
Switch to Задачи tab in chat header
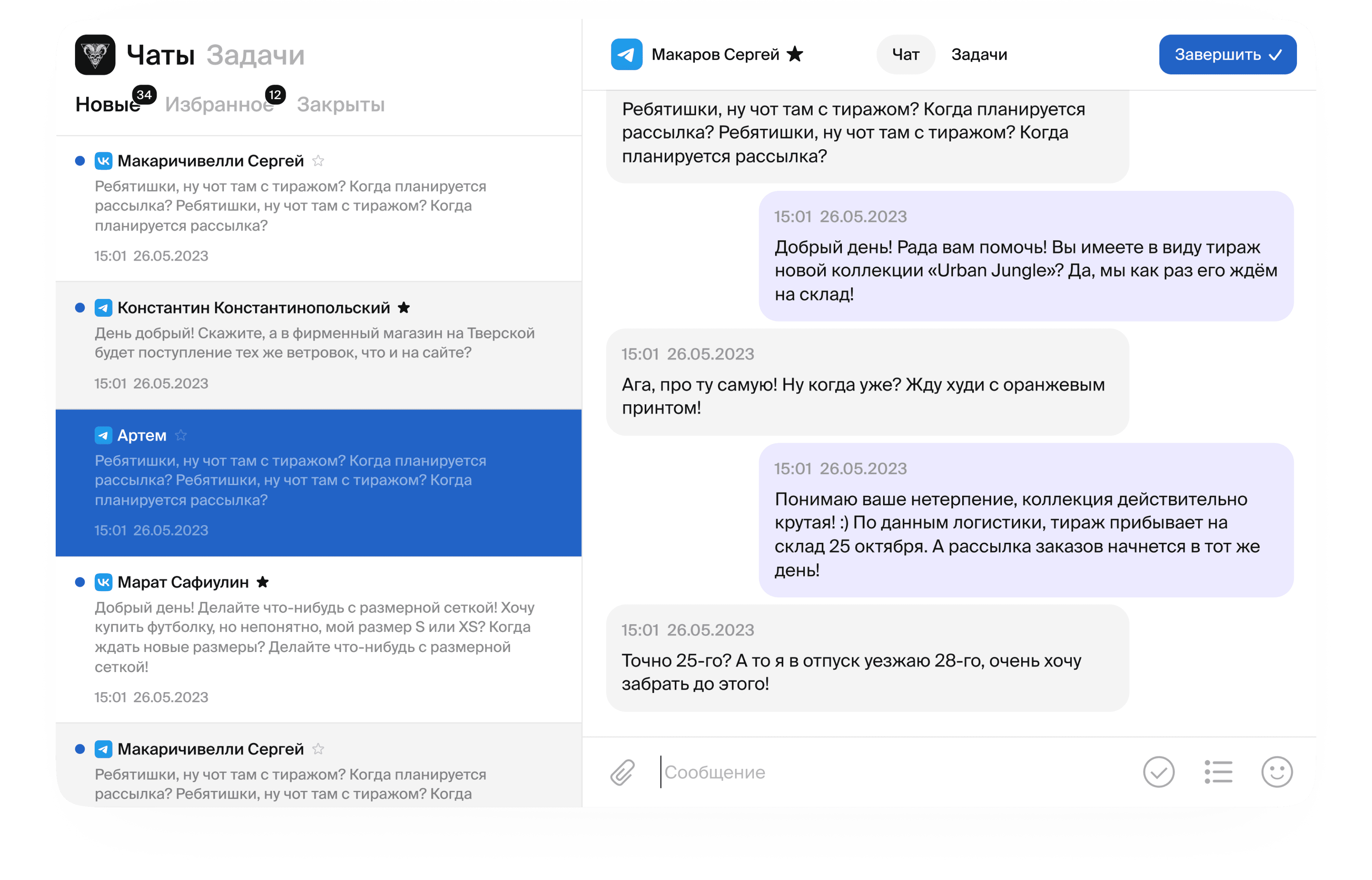click(979, 54)
